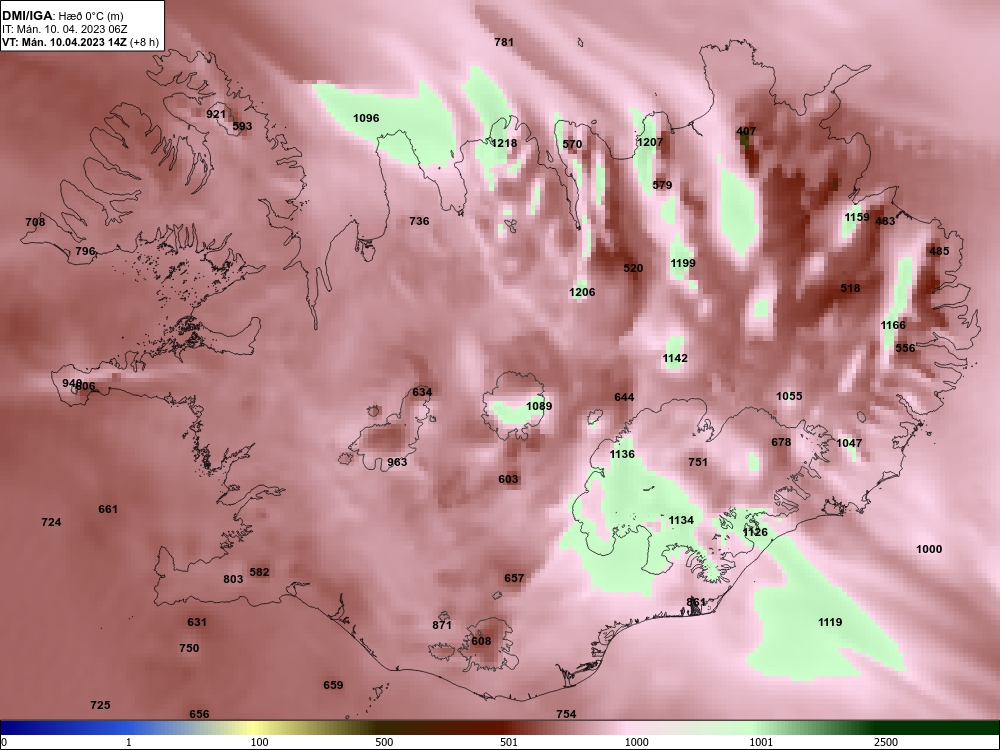The height and width of the screenshot is (750, 1000).
Task: Click the coastal map value 861
Action: (x=696, y=602)
